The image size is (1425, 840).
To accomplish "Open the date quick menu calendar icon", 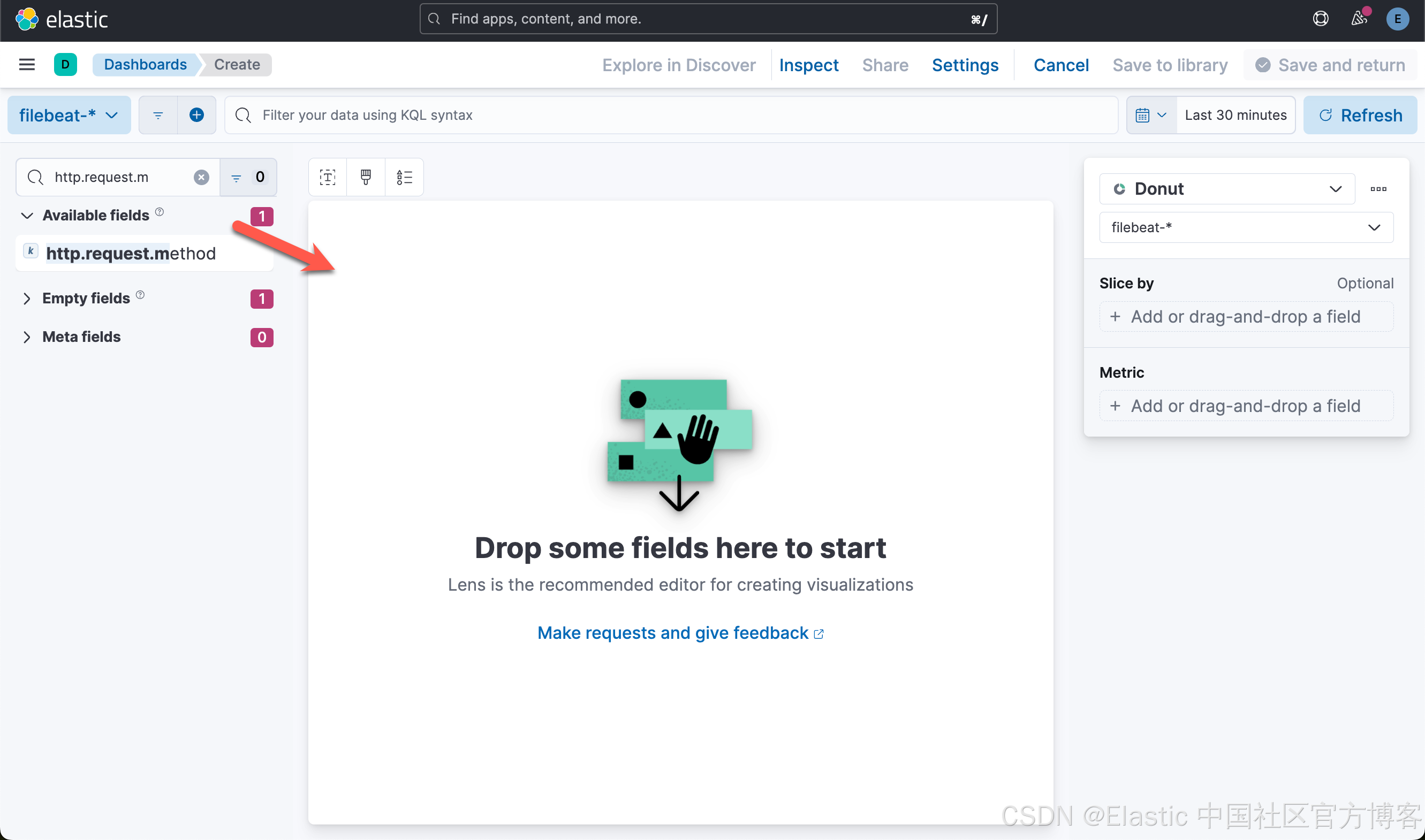I will point(1151,115).
